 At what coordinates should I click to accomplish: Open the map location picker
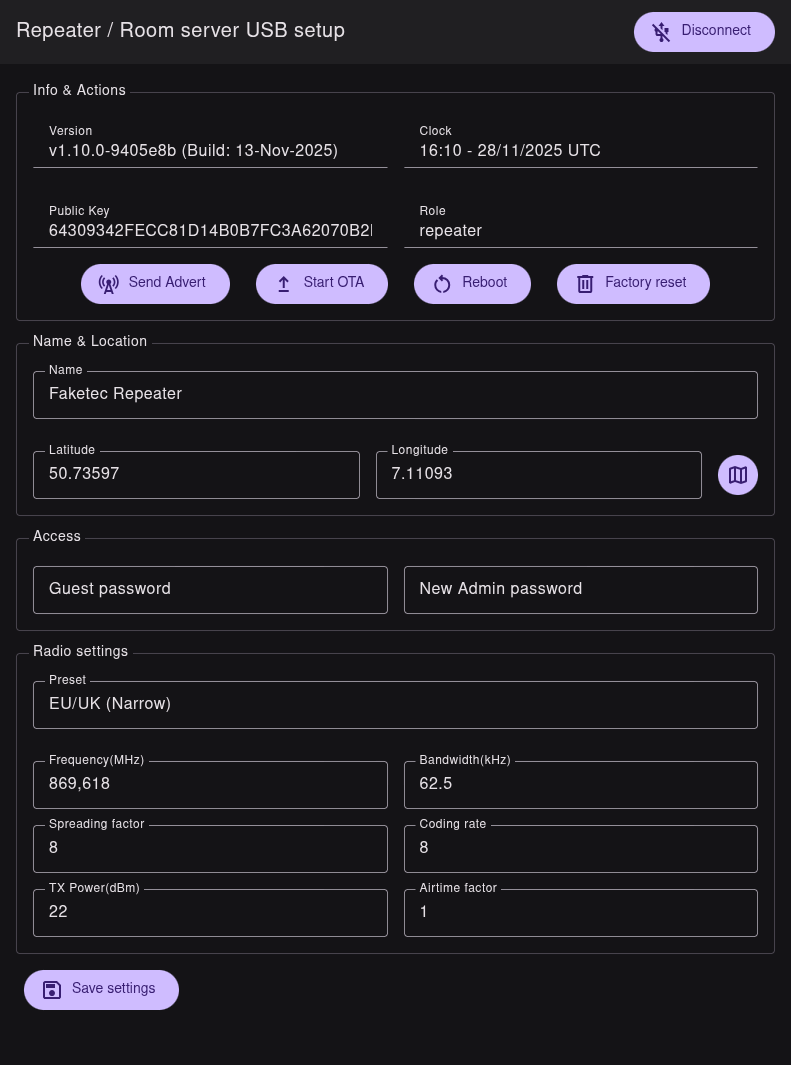pos(738,475)
